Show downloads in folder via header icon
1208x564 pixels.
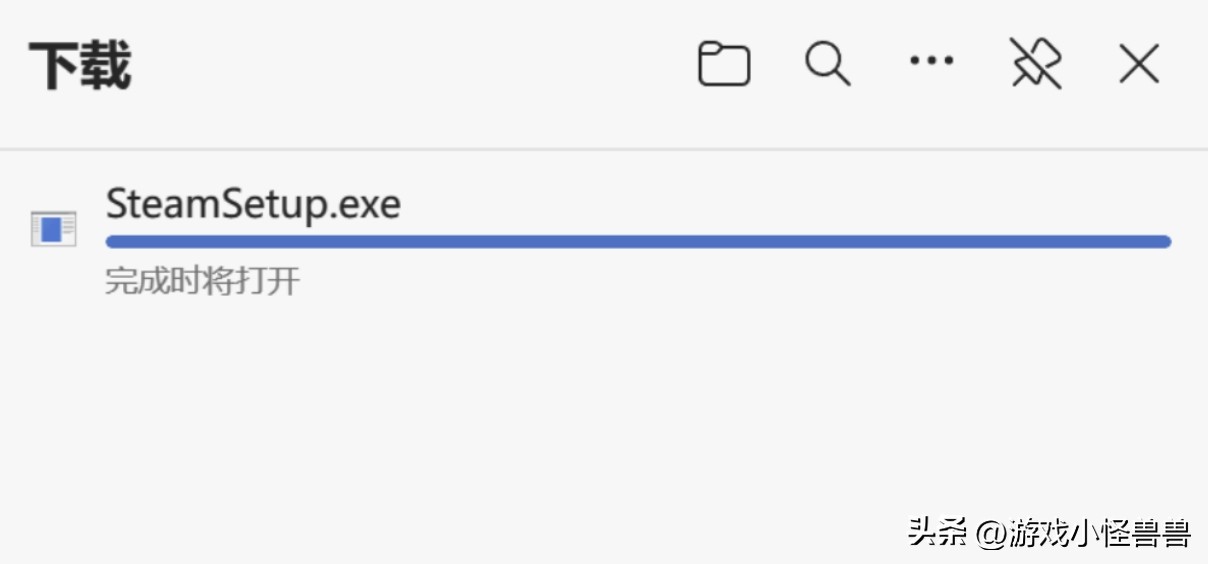click(x=724, y=65)
